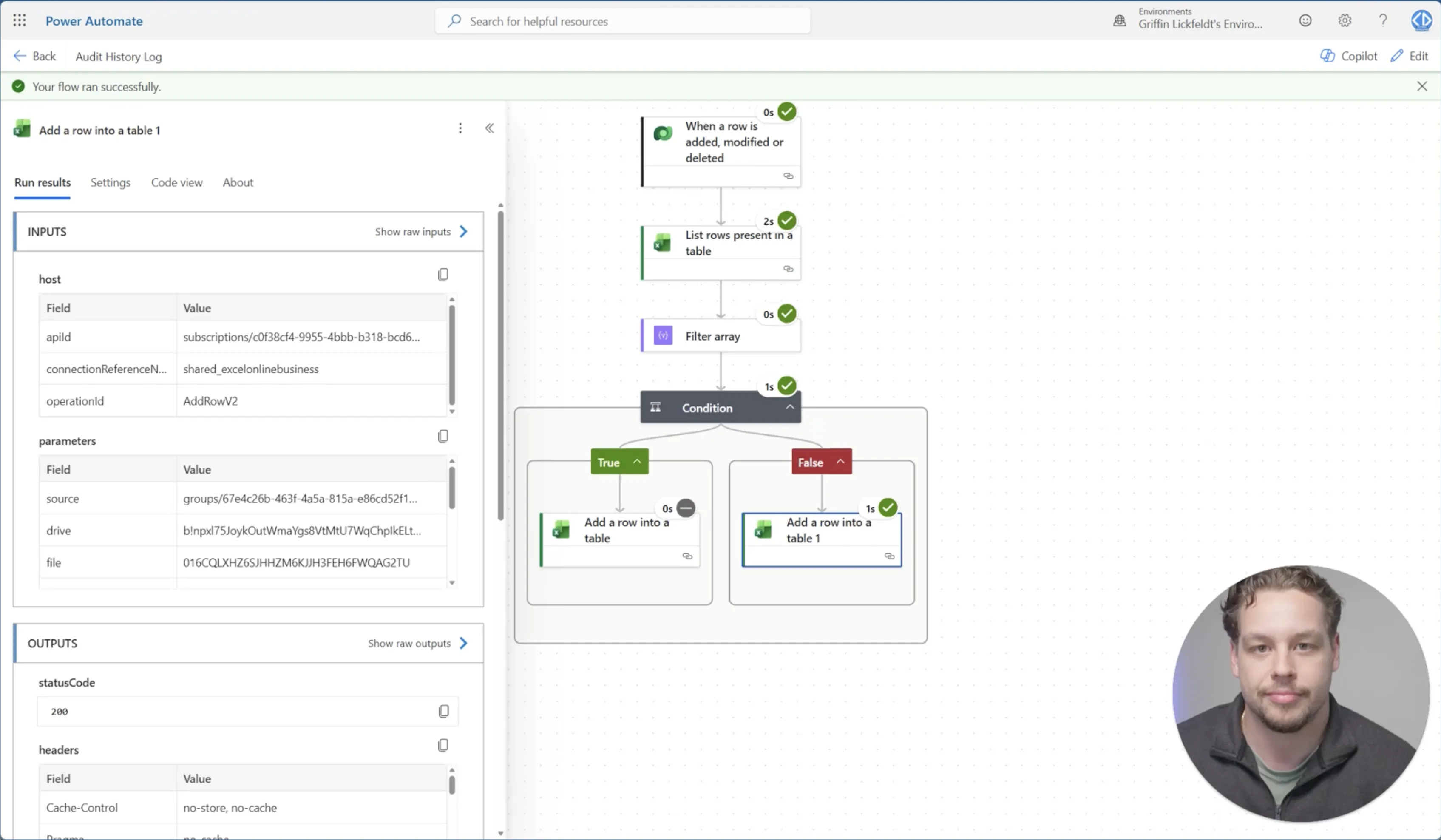
Task: Switch to the Settings tab
Action: pos(111,182)
